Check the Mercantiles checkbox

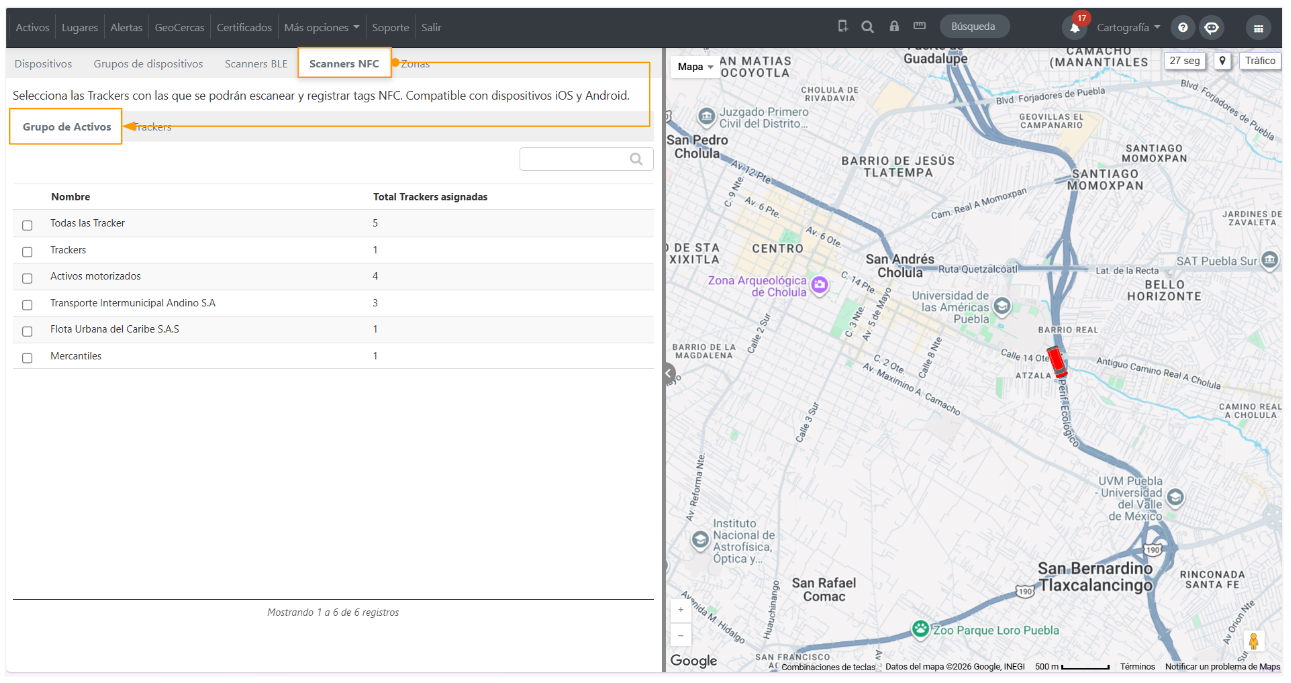point(27,357)
